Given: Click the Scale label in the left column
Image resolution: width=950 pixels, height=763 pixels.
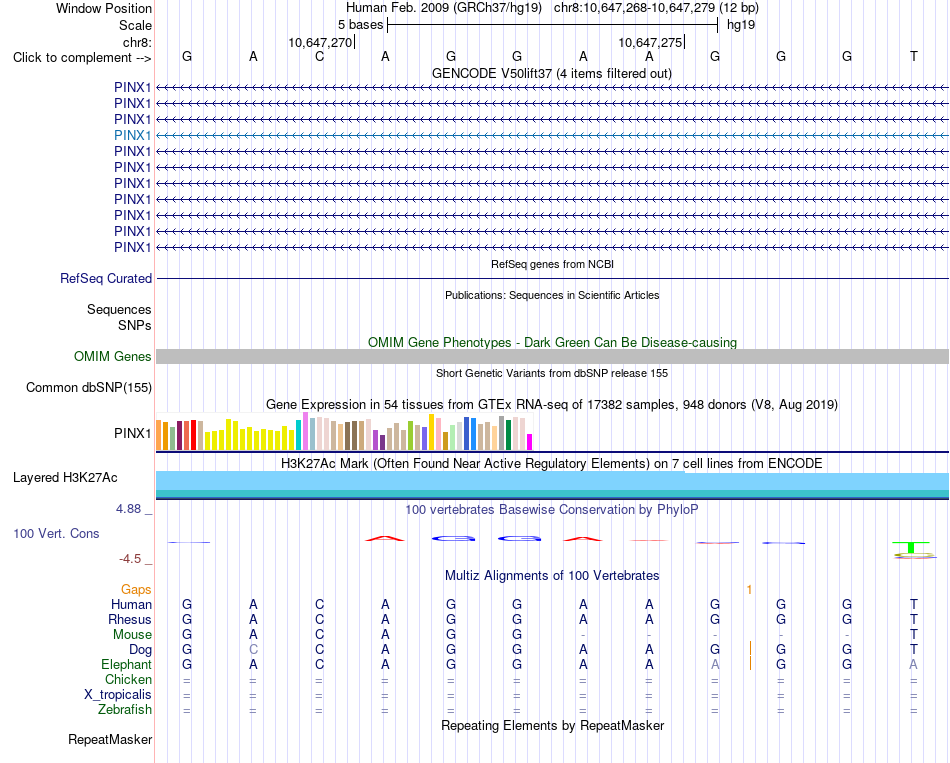Looking at the screenshot, I should (135, 25).
